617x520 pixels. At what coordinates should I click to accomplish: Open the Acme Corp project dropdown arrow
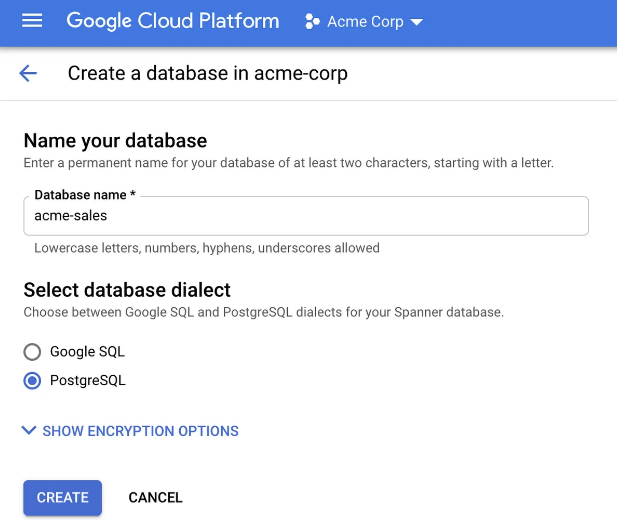click(x=416, y=22)
